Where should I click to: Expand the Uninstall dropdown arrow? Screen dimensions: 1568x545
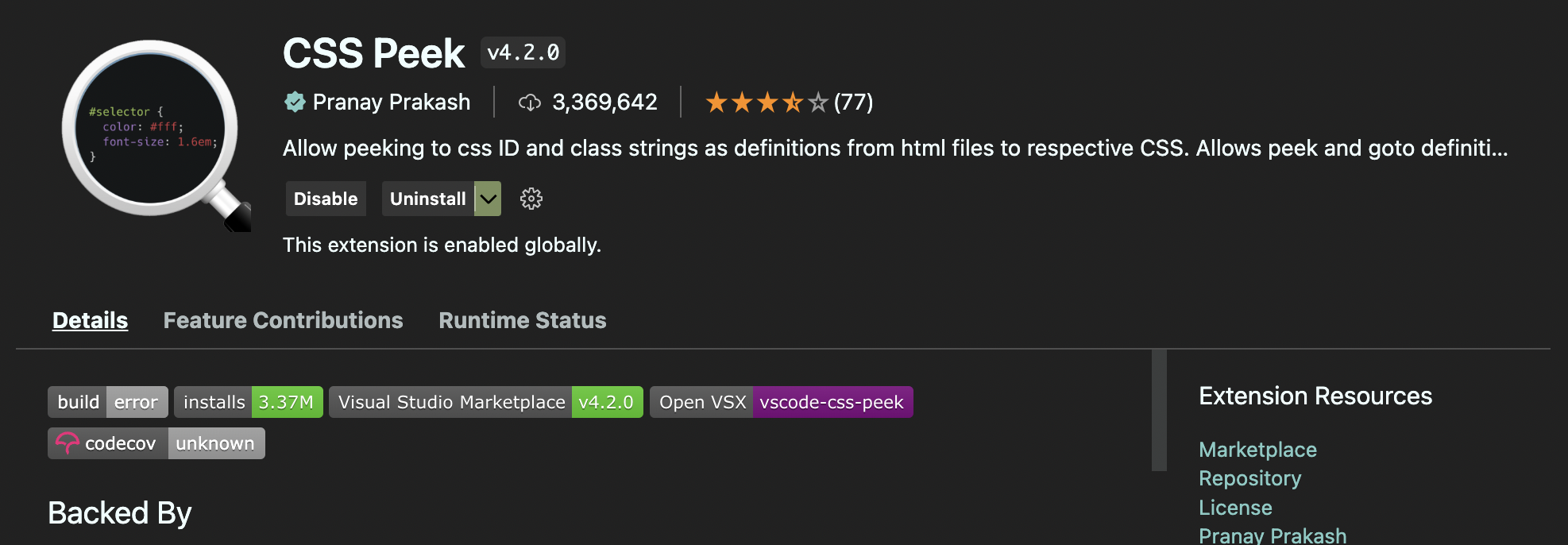pos(488,199)
